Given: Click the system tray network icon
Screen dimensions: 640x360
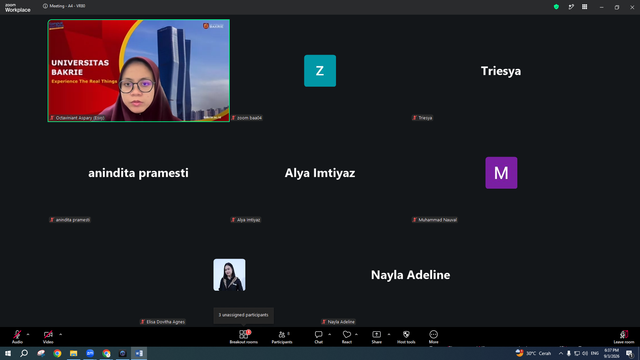Looking at the screenshot, I should [x=577, y=353].
